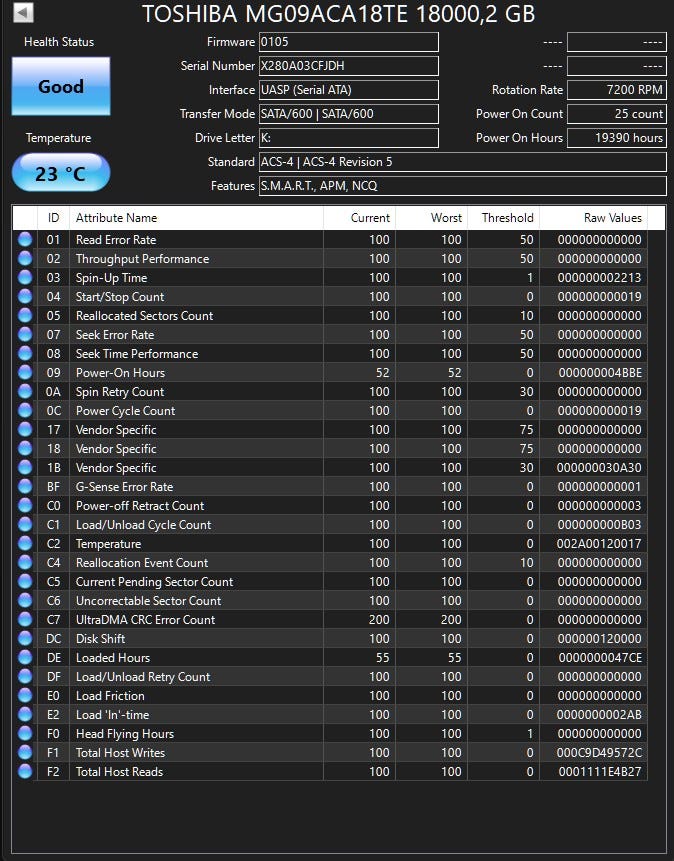Click the Power On Hours field 19390 hours

(x=616, y=138)
